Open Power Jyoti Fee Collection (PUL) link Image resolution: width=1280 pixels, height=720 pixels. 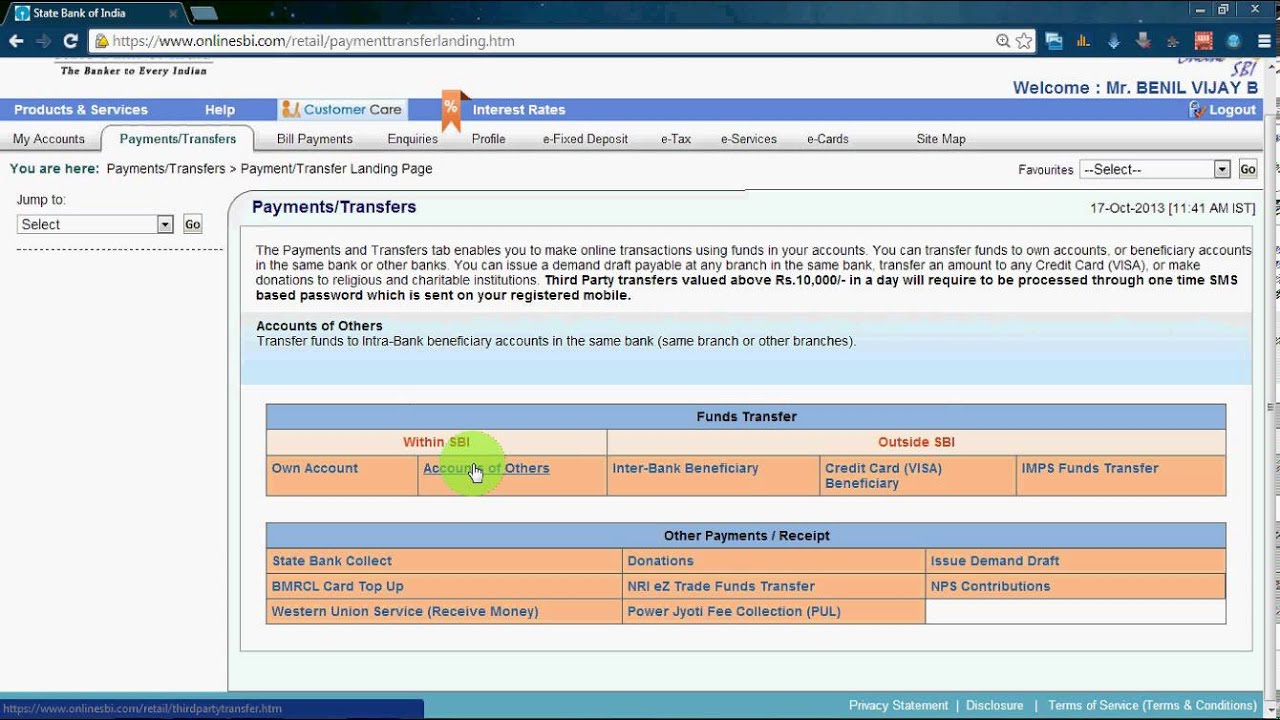pos(734,611)
